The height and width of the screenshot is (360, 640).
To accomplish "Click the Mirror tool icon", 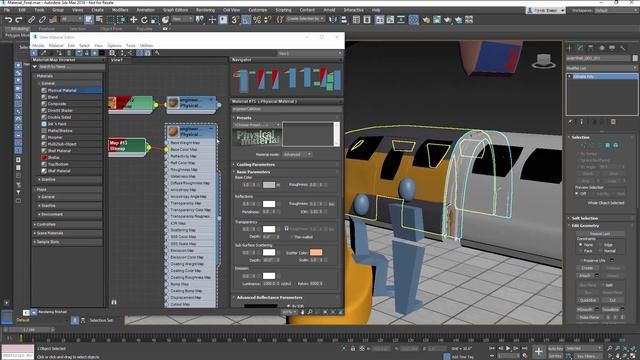I will coord(333,20).
